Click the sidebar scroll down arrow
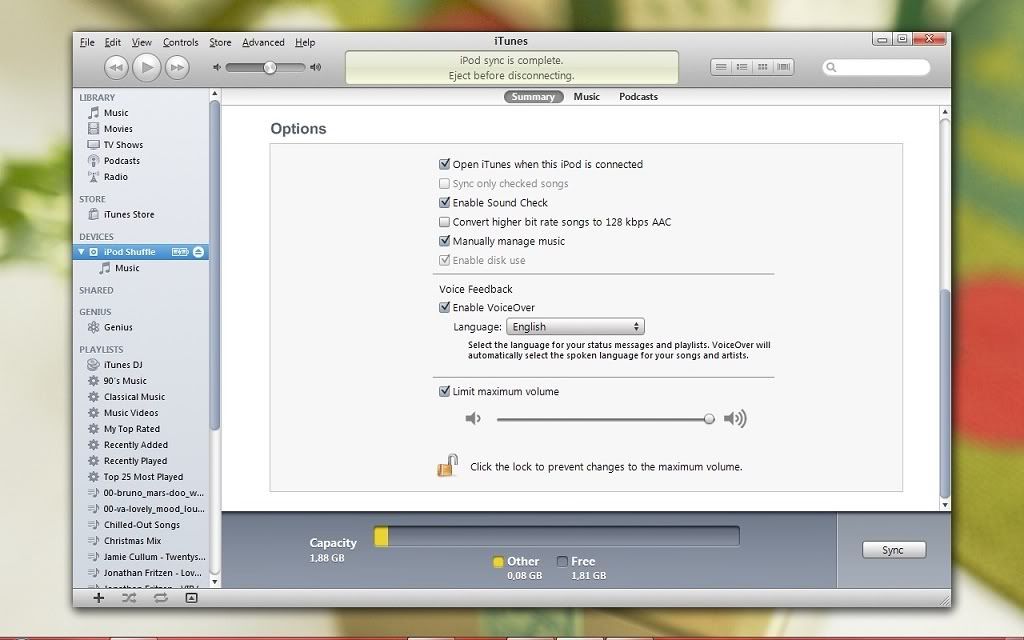The width and height of the screenshot is (1024, 640). (214, 581)
